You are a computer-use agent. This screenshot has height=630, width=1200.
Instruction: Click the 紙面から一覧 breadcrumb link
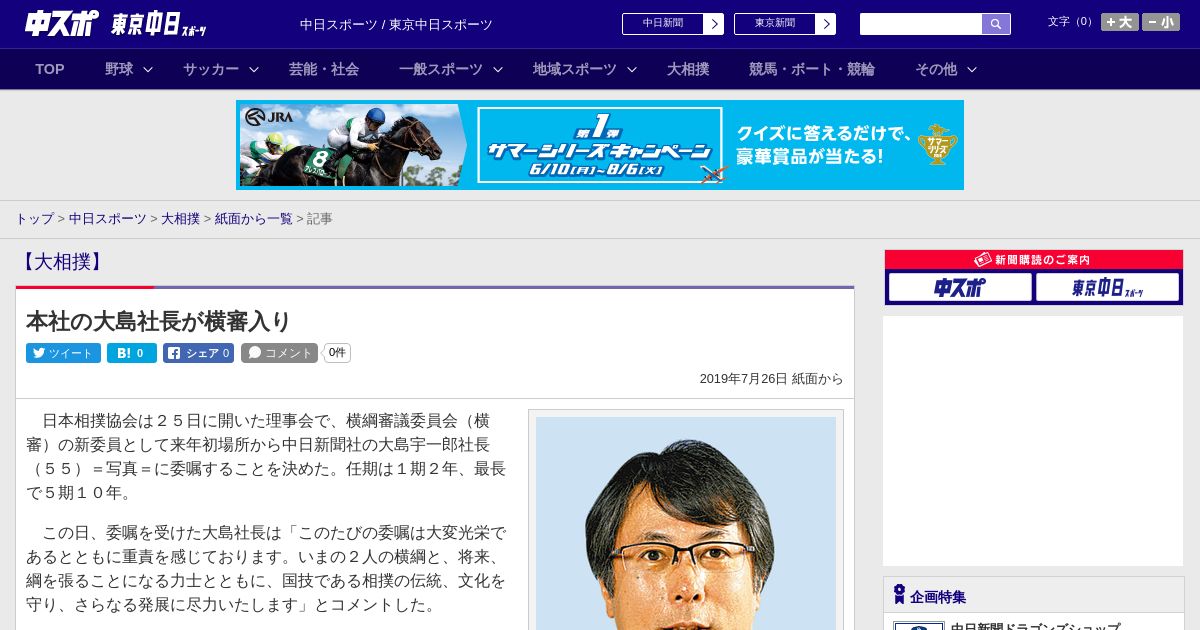coord(254,218)
